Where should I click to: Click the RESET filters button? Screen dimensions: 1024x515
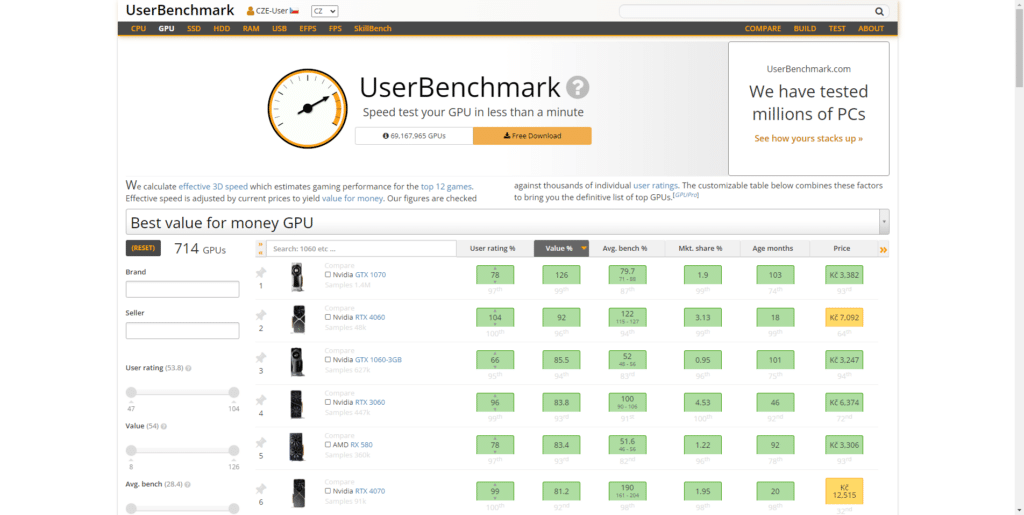(143, 248)
